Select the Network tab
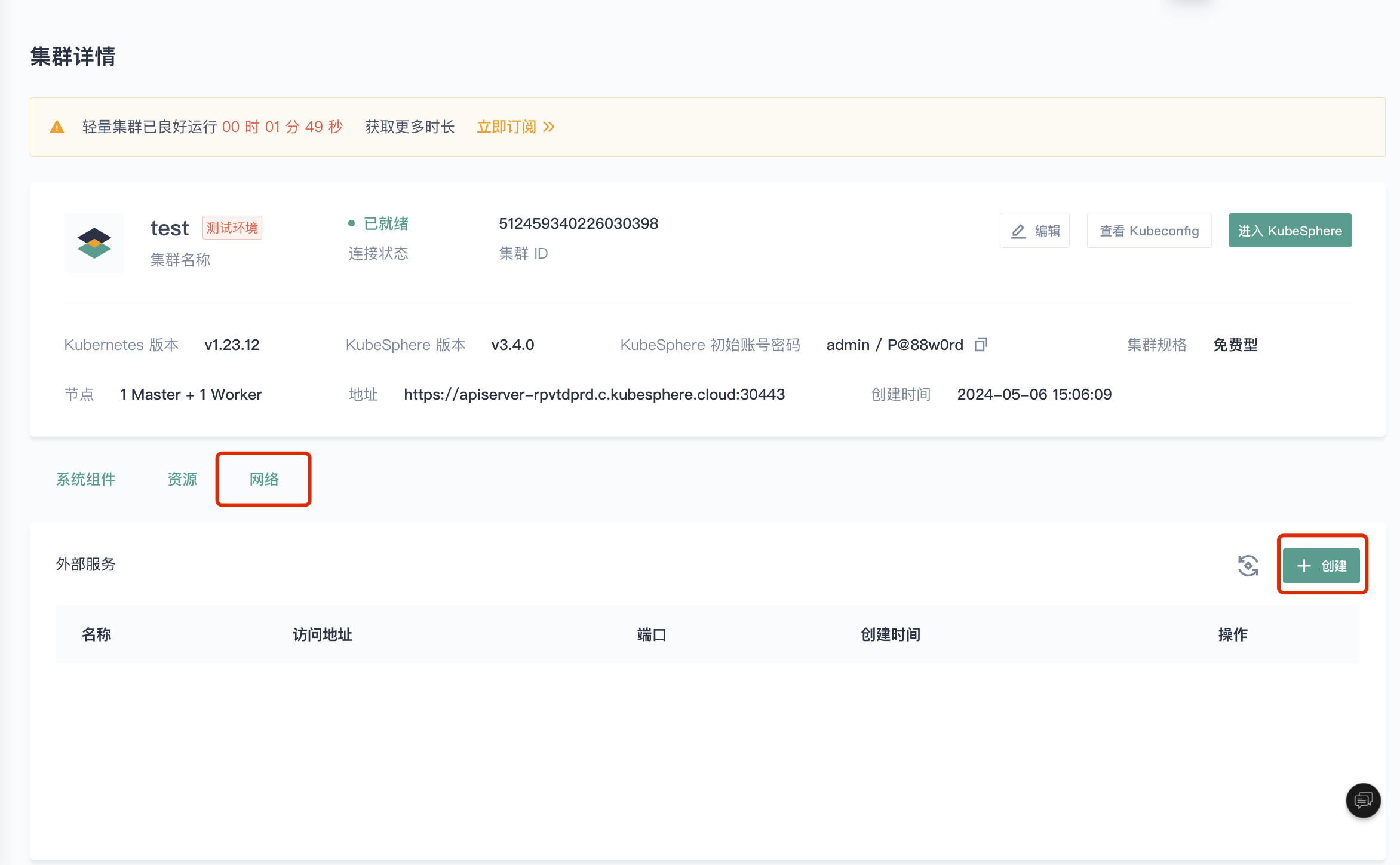This screenshot has width=1400, height=865. (x=264, y=479)
